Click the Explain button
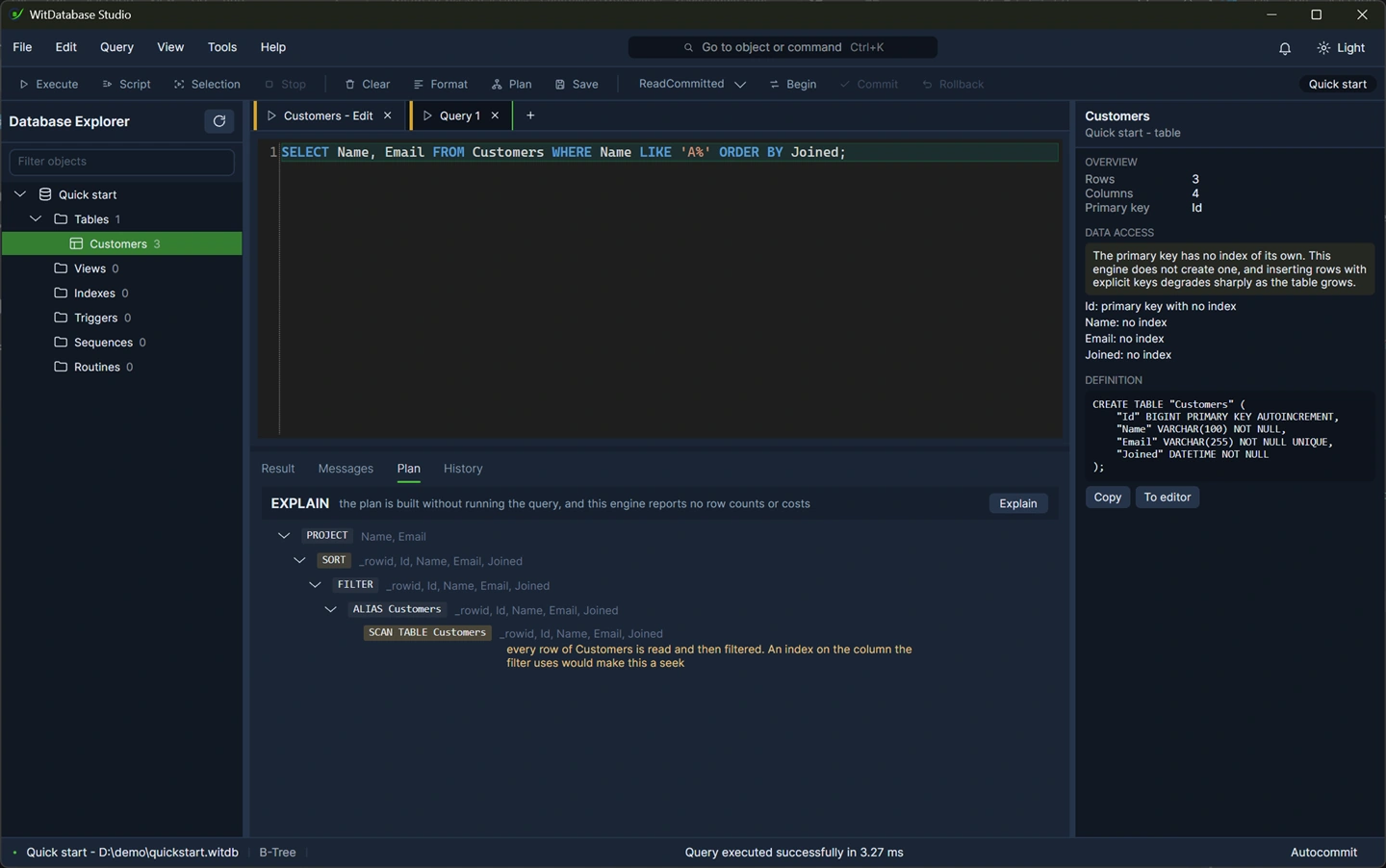This screenshot has height=868, width=1386. tap(1018, 503)
